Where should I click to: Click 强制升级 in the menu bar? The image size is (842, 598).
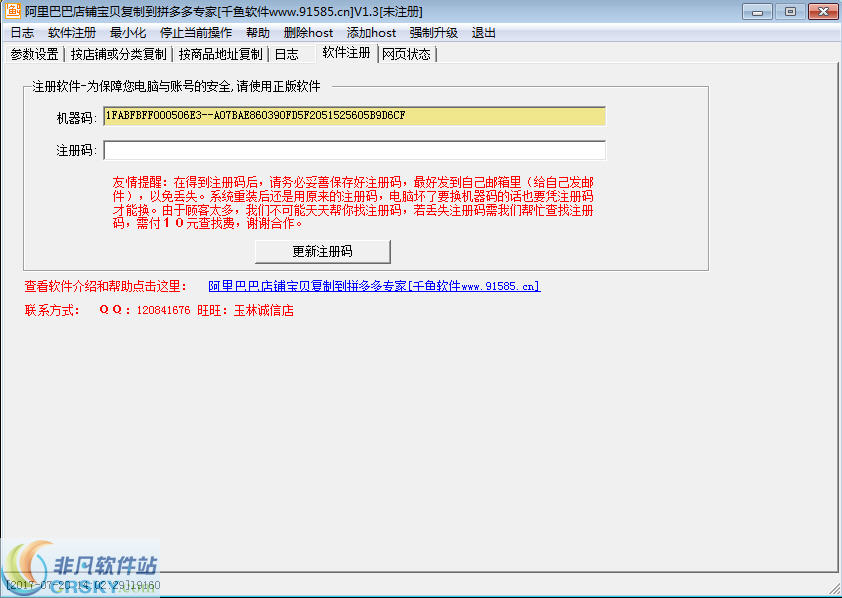[433, 33]
